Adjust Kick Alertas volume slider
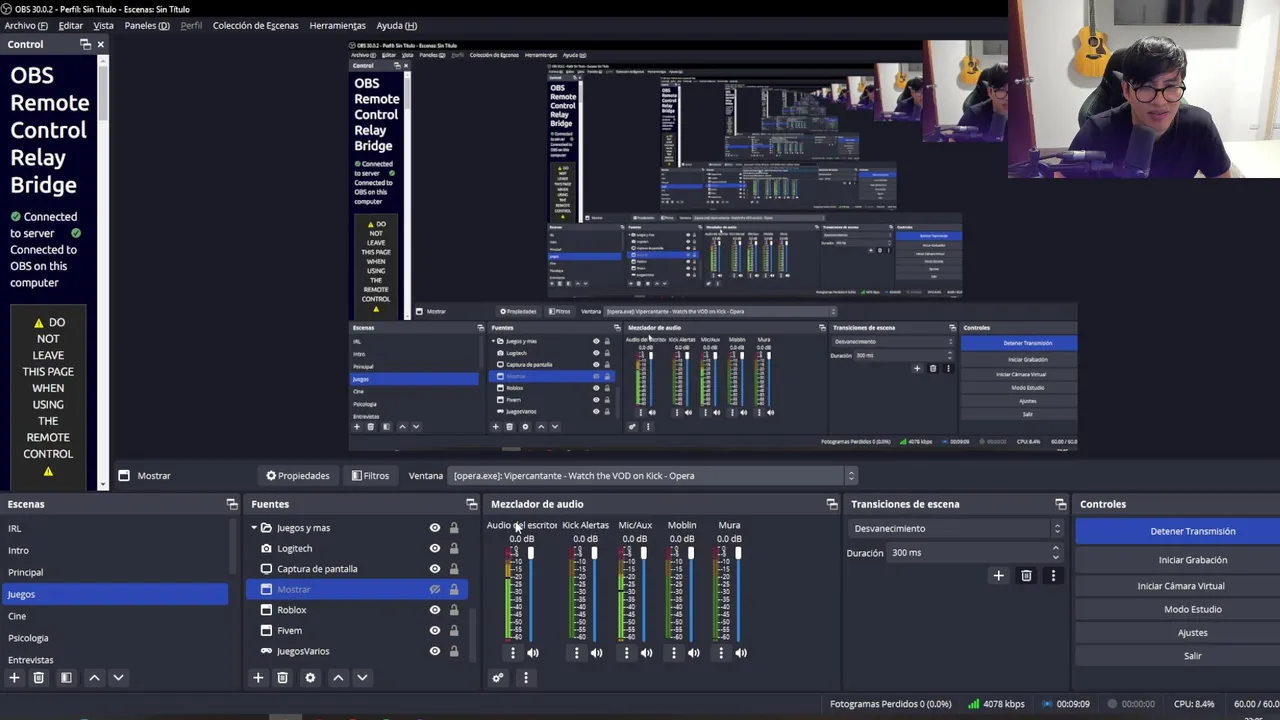 click(594, 595)
